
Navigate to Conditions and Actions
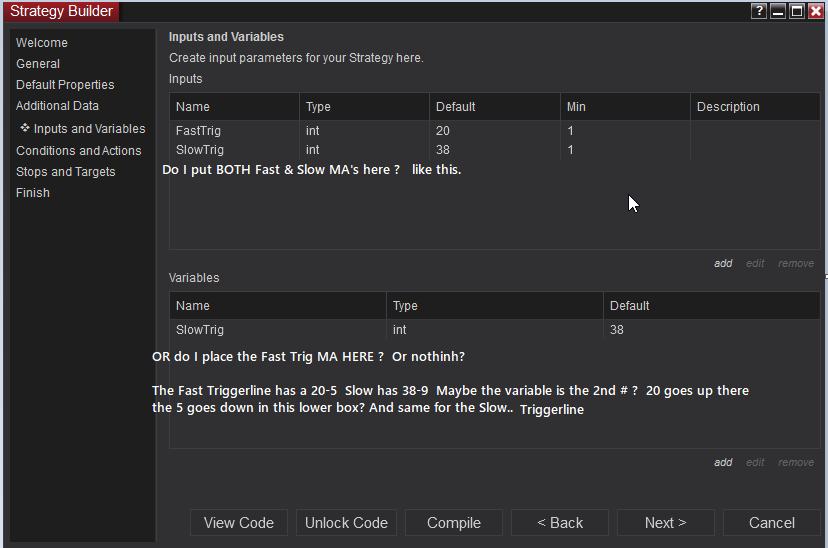78,151
